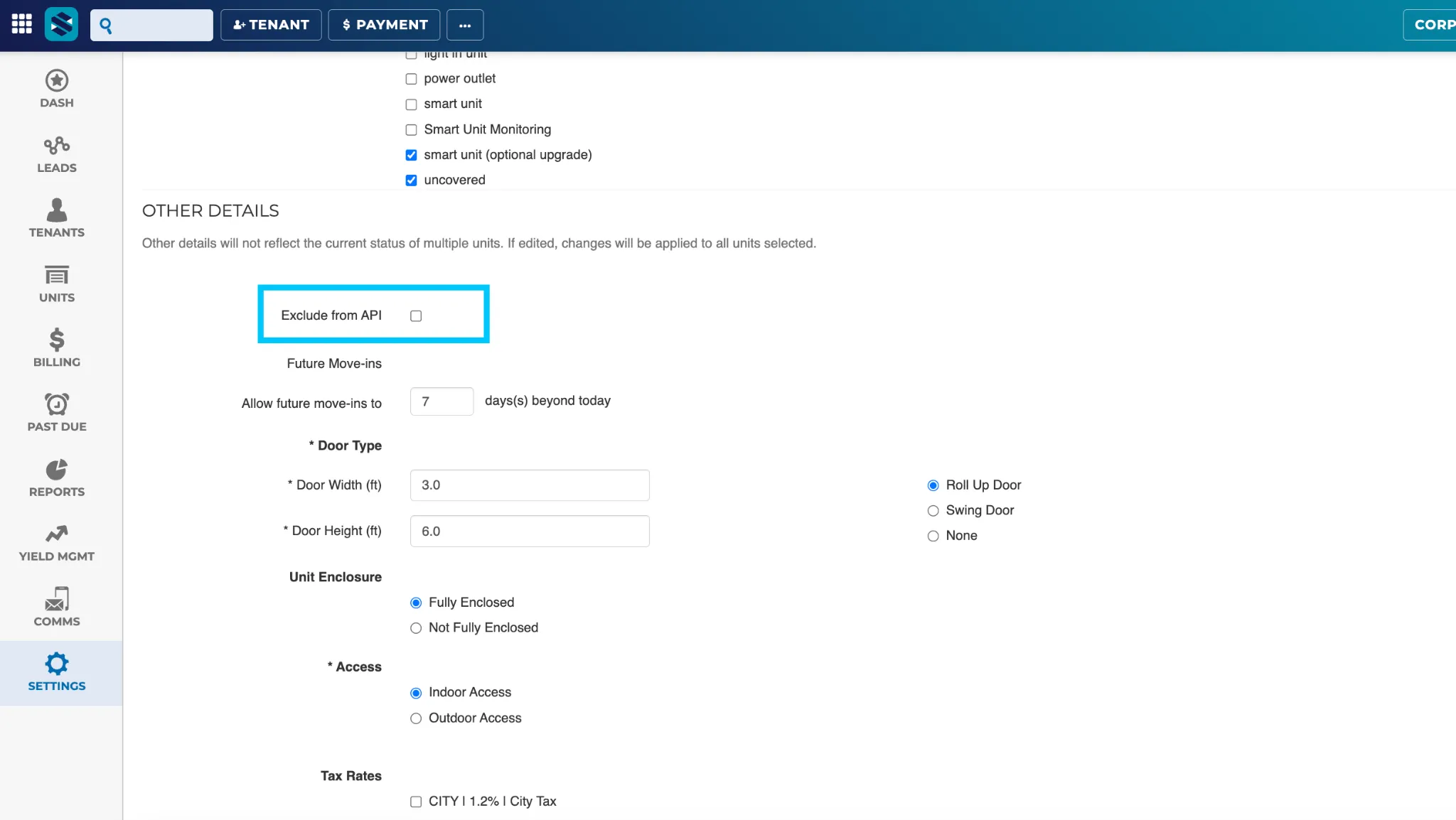Image resolution: width=1456 pixels, height=820 pixels.
Task: Click the Door Width input field
Action: (x=530, y=485)
